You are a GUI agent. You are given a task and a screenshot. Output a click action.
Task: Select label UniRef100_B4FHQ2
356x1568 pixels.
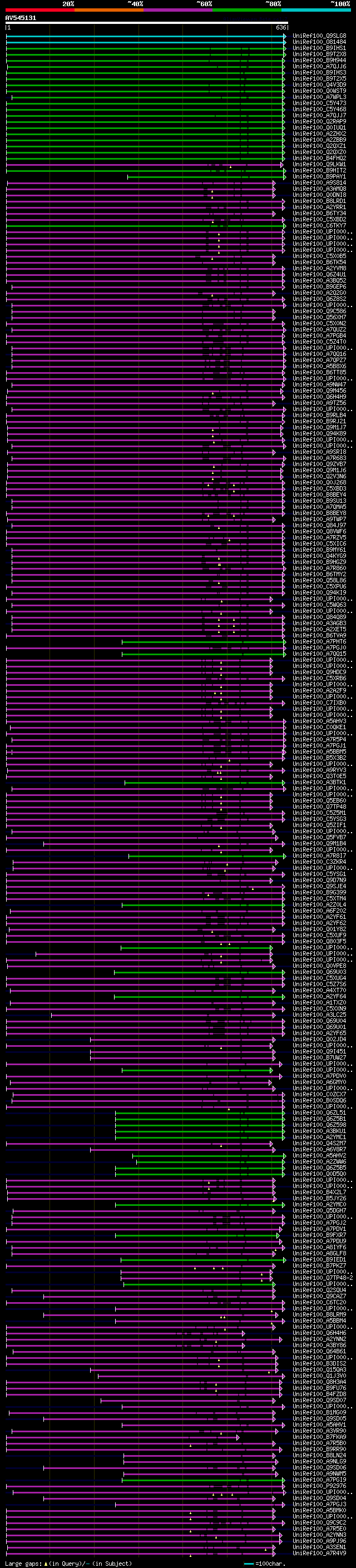pyautogui.click(x=319, y=159)
